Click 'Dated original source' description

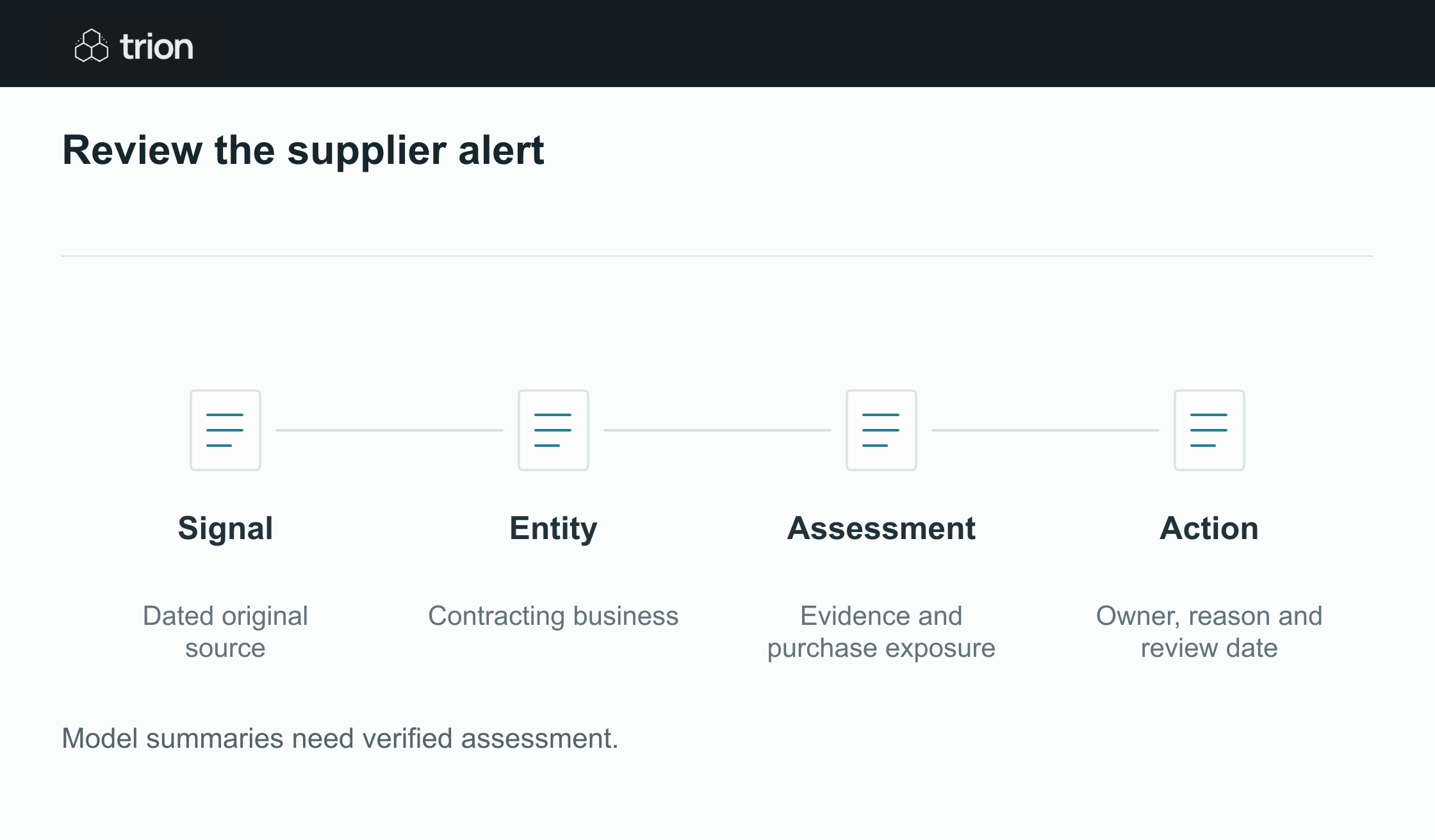pos(225,632)
